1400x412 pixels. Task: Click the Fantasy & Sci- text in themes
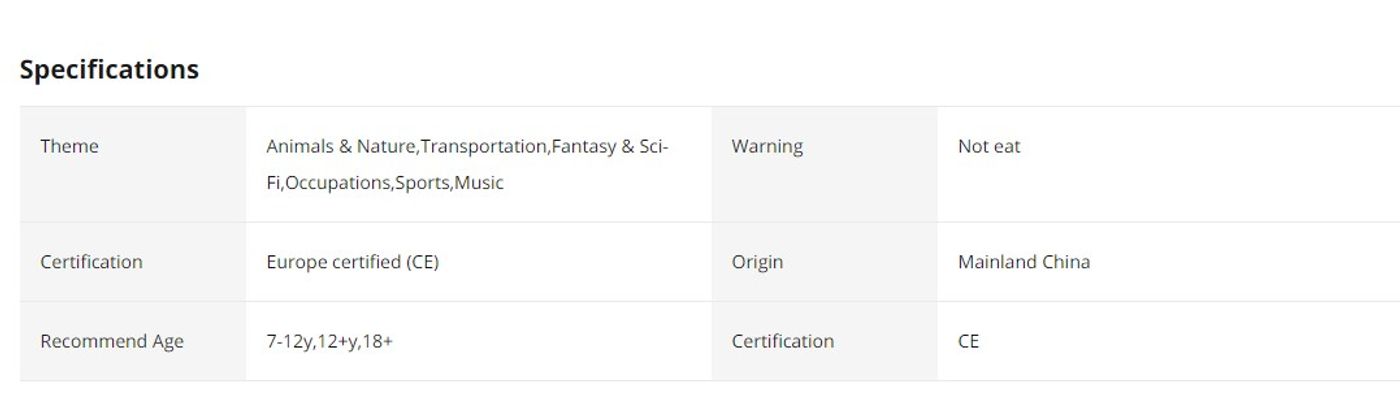(610, 146)
